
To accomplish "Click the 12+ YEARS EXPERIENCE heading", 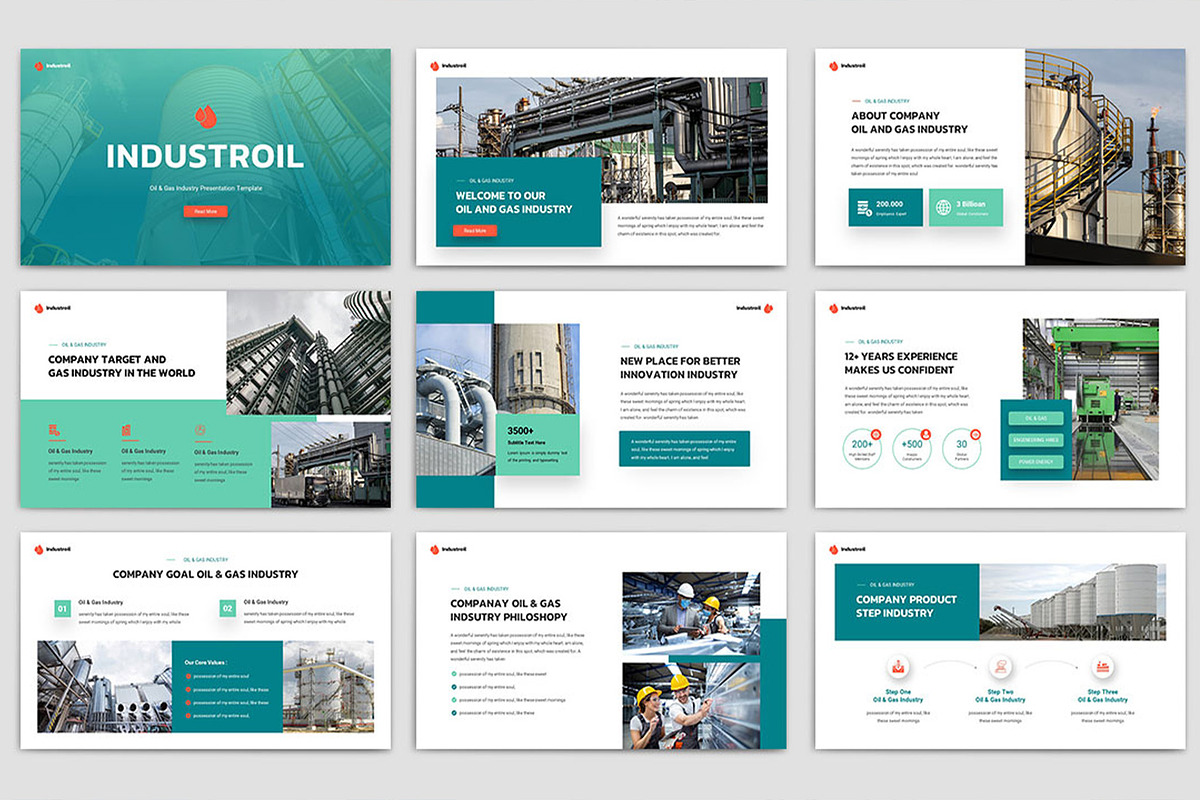I will click(x=900, y=363).
